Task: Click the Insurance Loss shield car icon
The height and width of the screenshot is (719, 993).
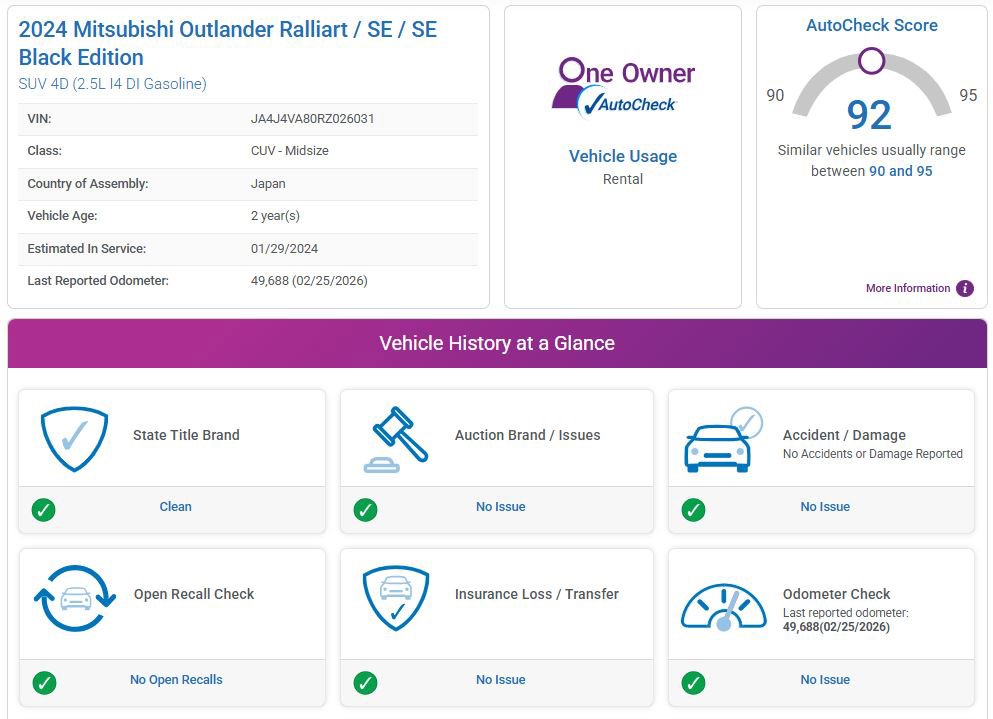Action: (x=396, y=598)
